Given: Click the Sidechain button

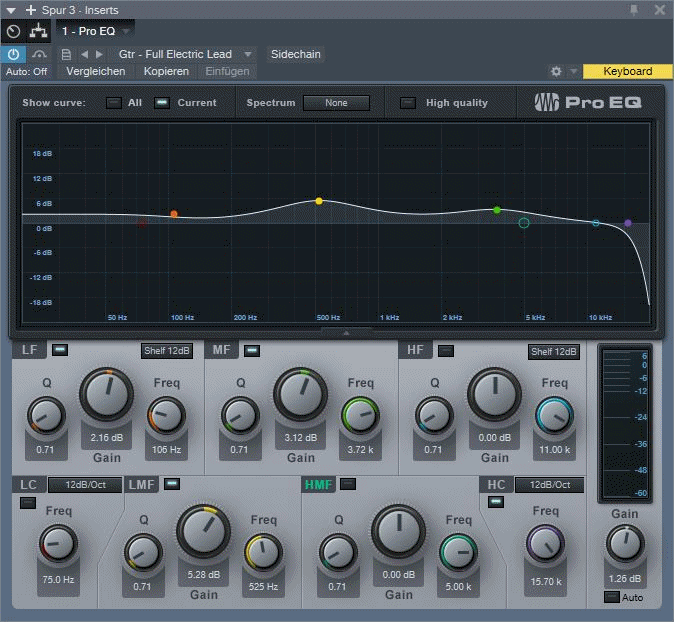Looking at the screenshot, I should click(x=296, y=55).
